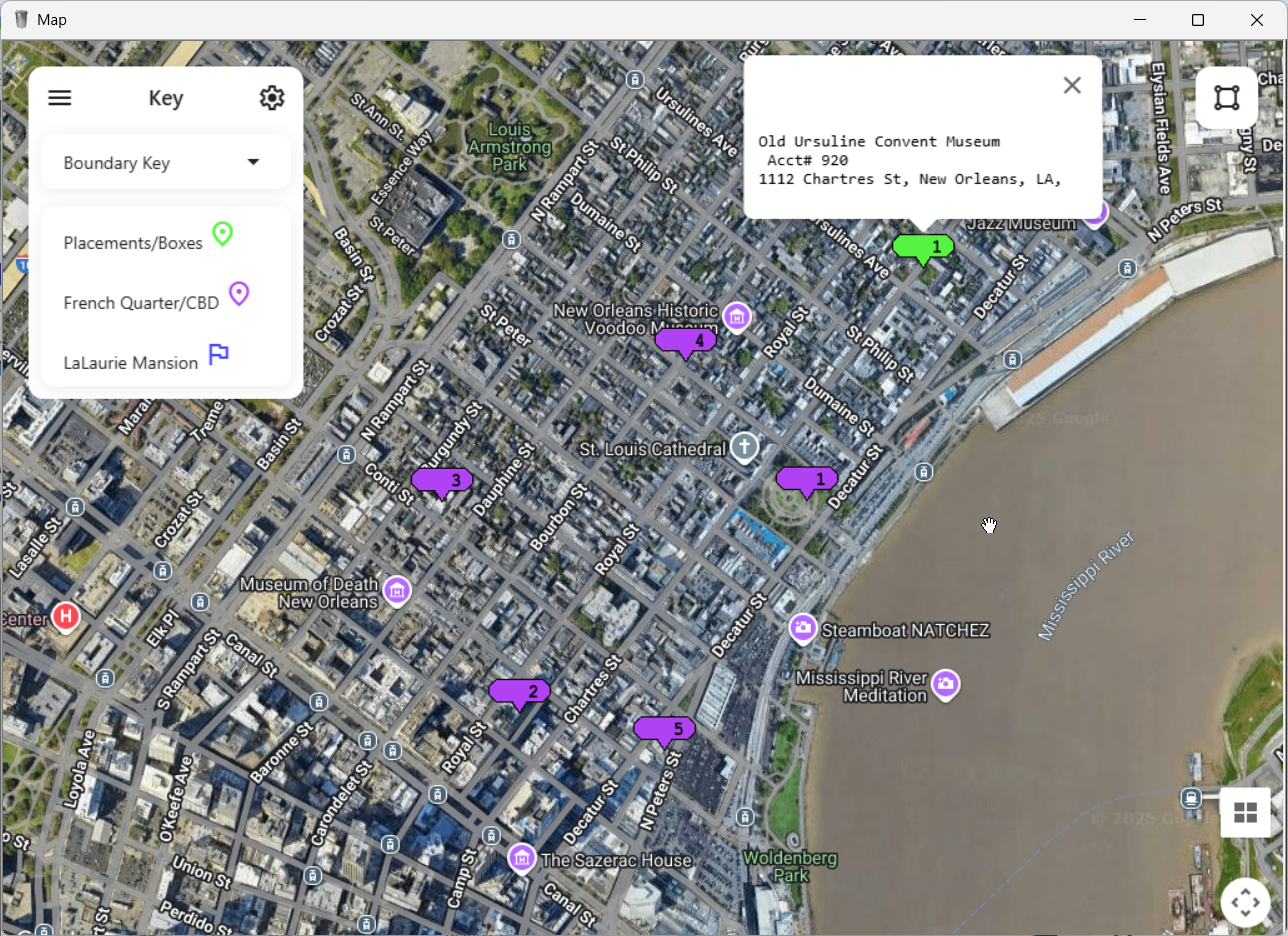The height and width of the screenshot is (936, 1288).
Task: Open the map layers grid icon
Action: 1245,813
